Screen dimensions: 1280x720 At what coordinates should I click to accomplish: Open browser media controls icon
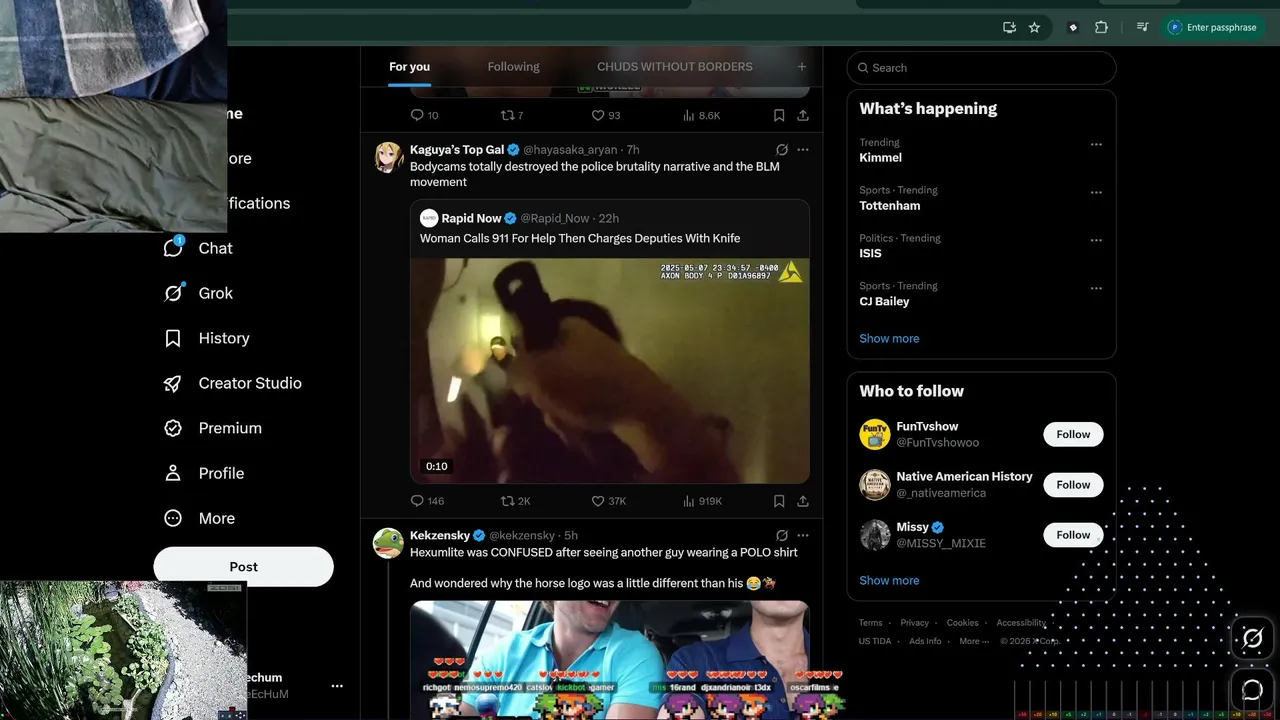(1143, 27)
